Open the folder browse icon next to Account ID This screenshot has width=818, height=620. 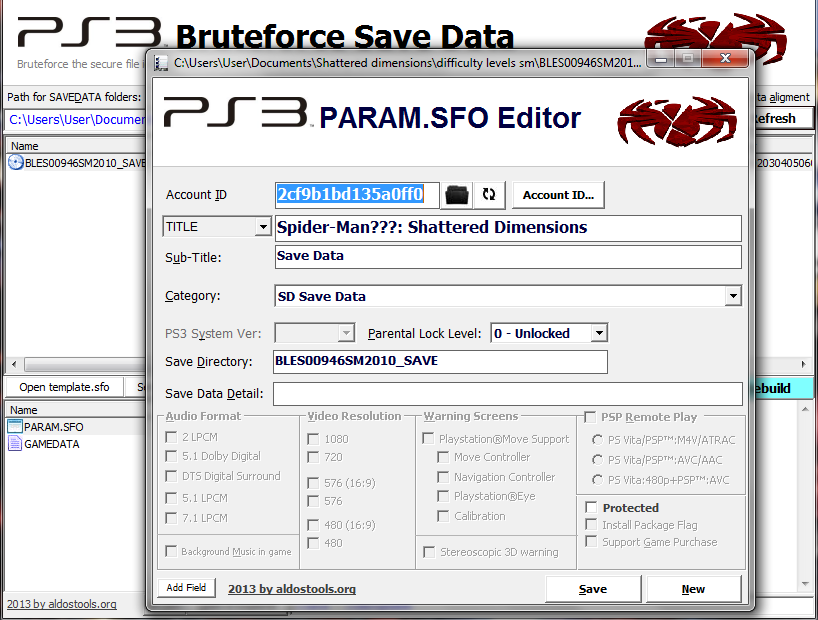click(x=456, y=195)
